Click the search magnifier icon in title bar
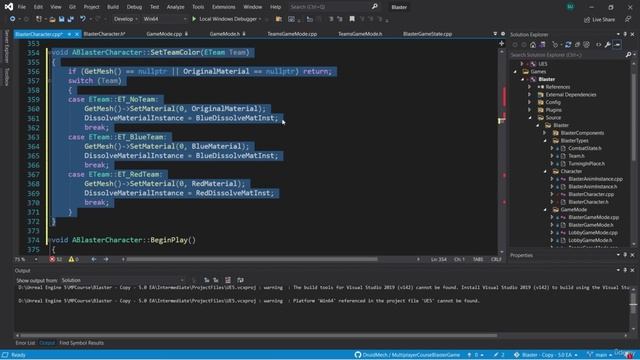 [374, 7]
